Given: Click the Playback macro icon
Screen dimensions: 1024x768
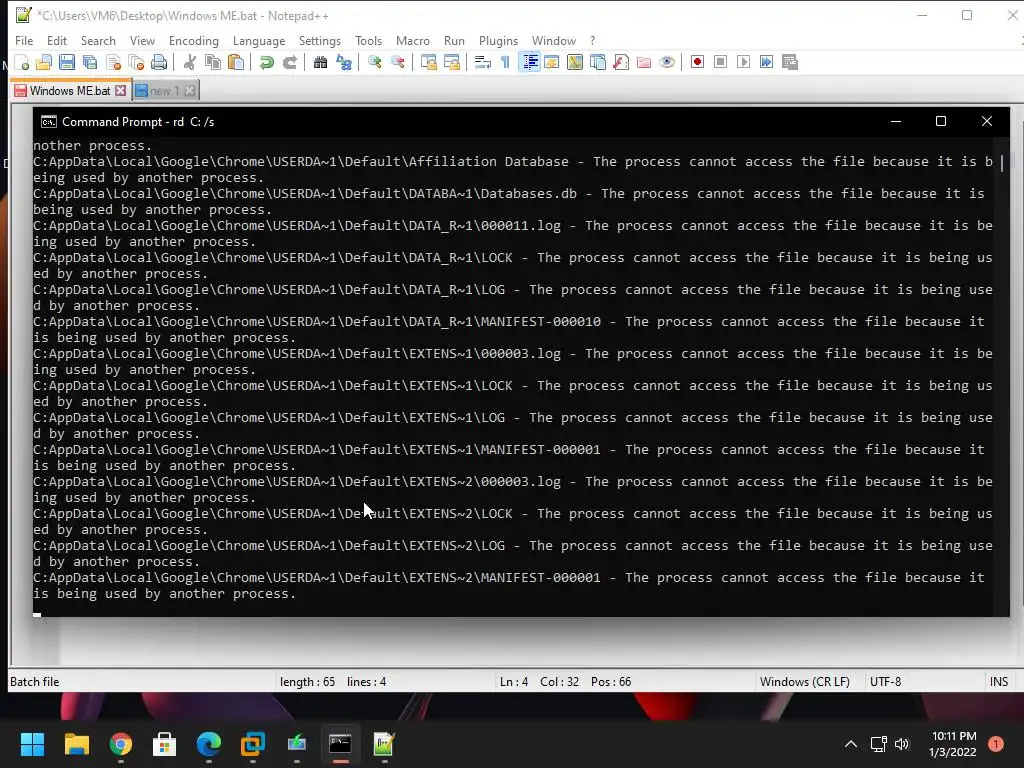Looking at the screenshot, I should pyautogui.click(x=743, y=63).
